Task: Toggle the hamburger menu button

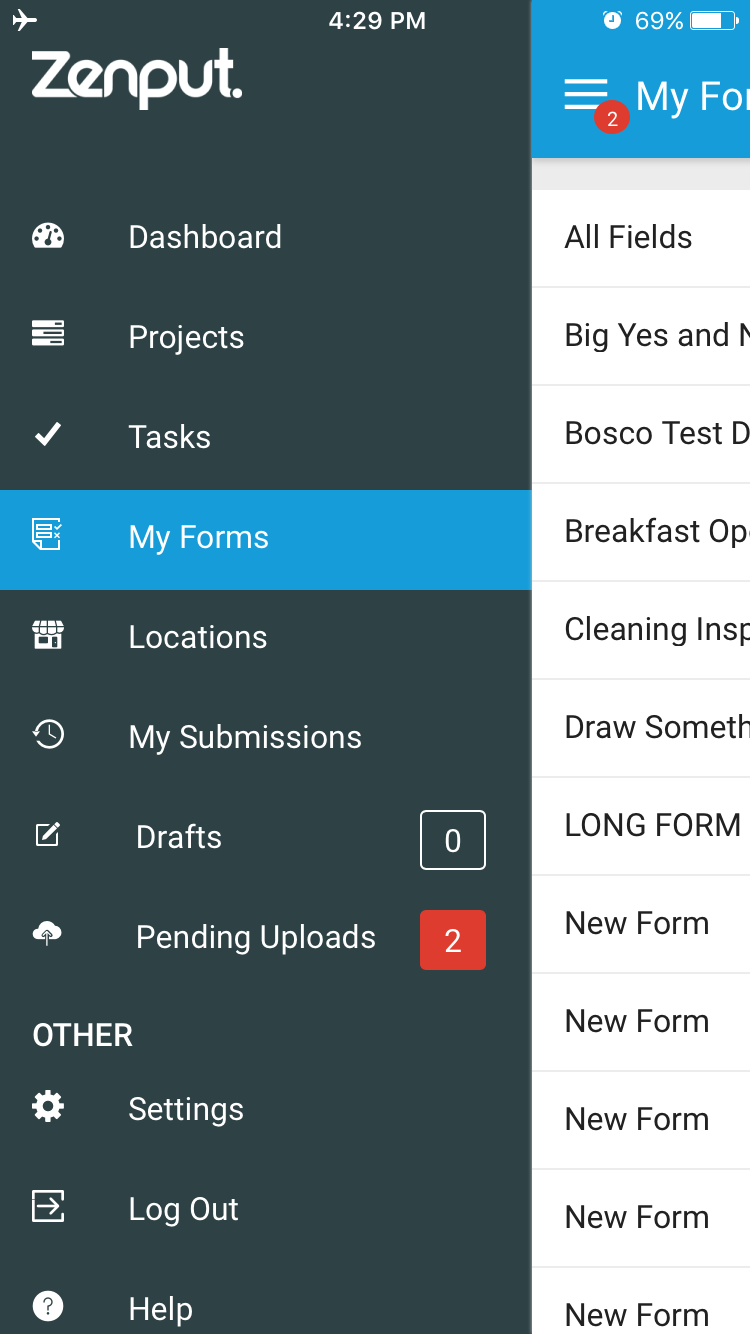Action: pyautogui.click(x=586, y=95)
